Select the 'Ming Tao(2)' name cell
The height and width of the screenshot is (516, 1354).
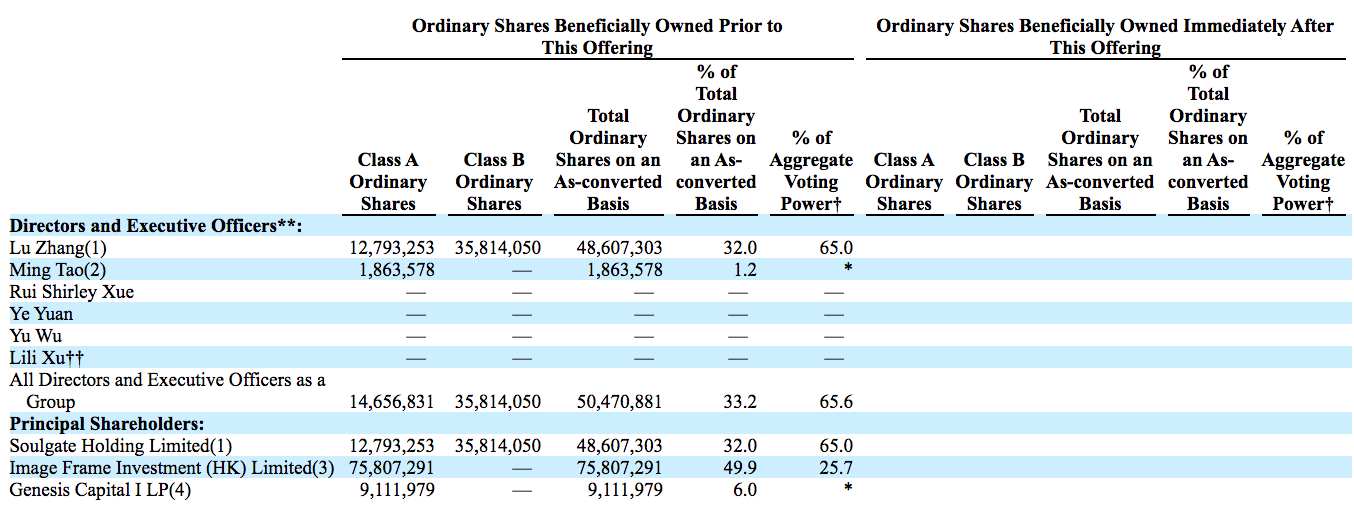tap(57, 270)
